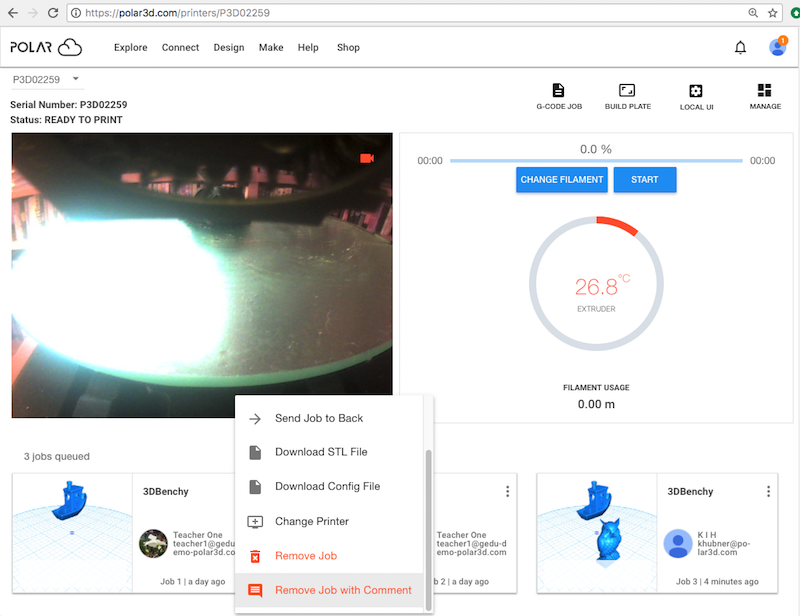Open the Shop menu

[348, 47]
